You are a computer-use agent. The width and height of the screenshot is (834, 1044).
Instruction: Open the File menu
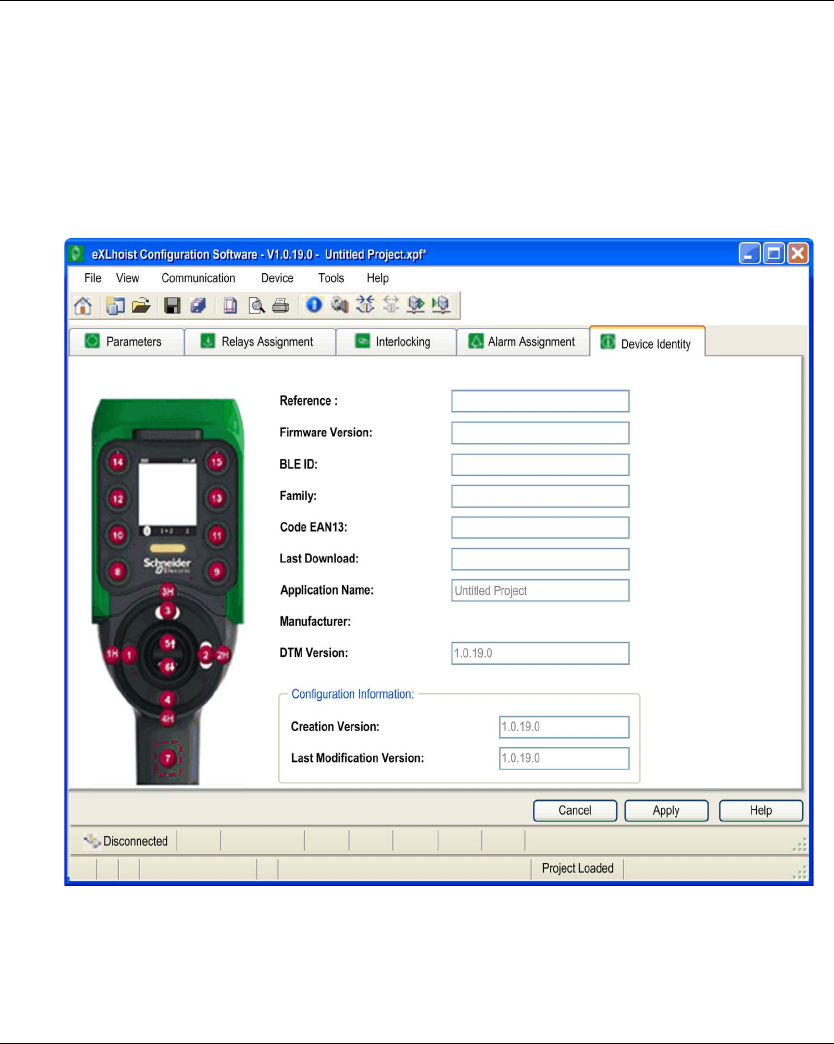tap(93, 278)
